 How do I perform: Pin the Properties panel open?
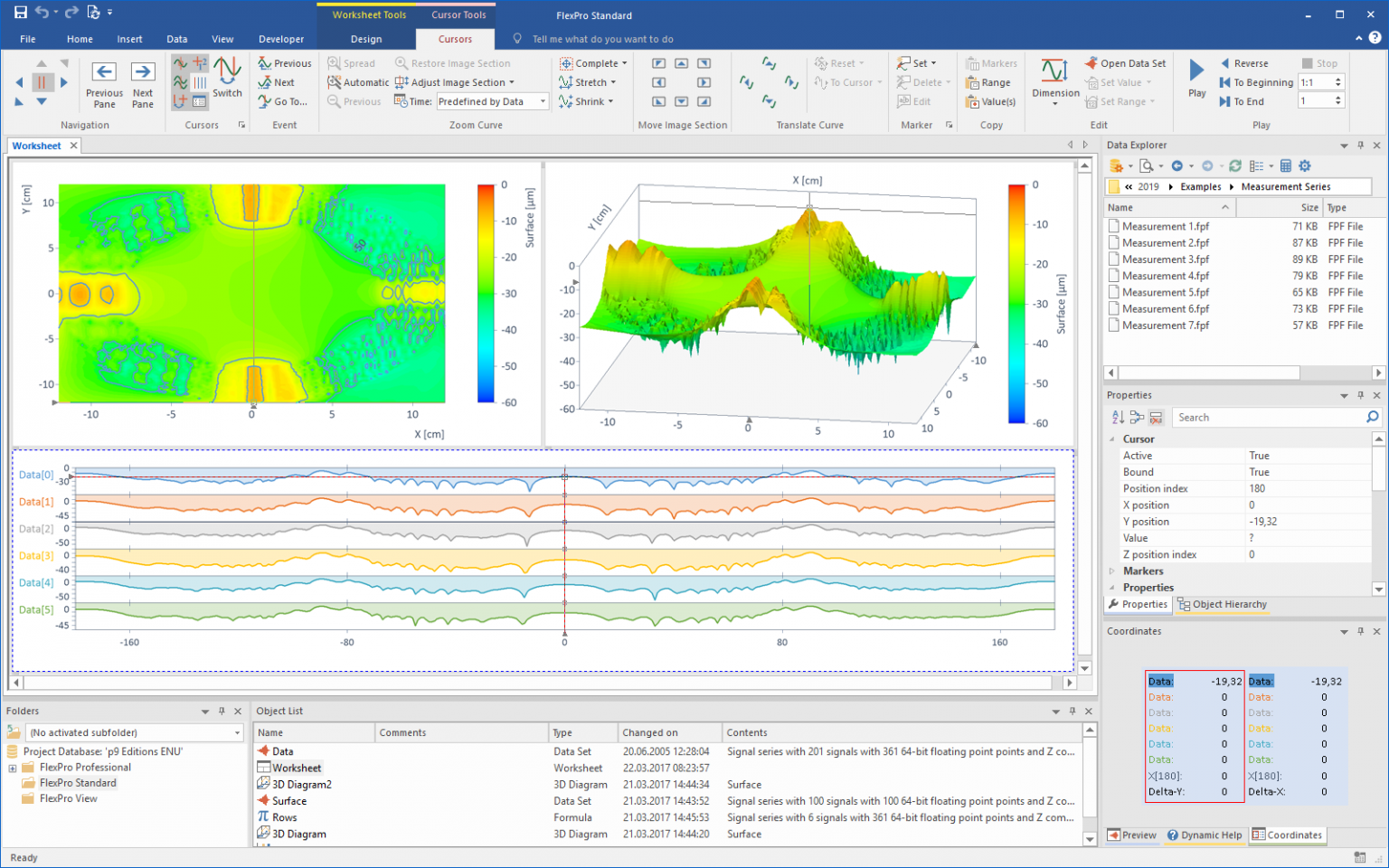1360,395
